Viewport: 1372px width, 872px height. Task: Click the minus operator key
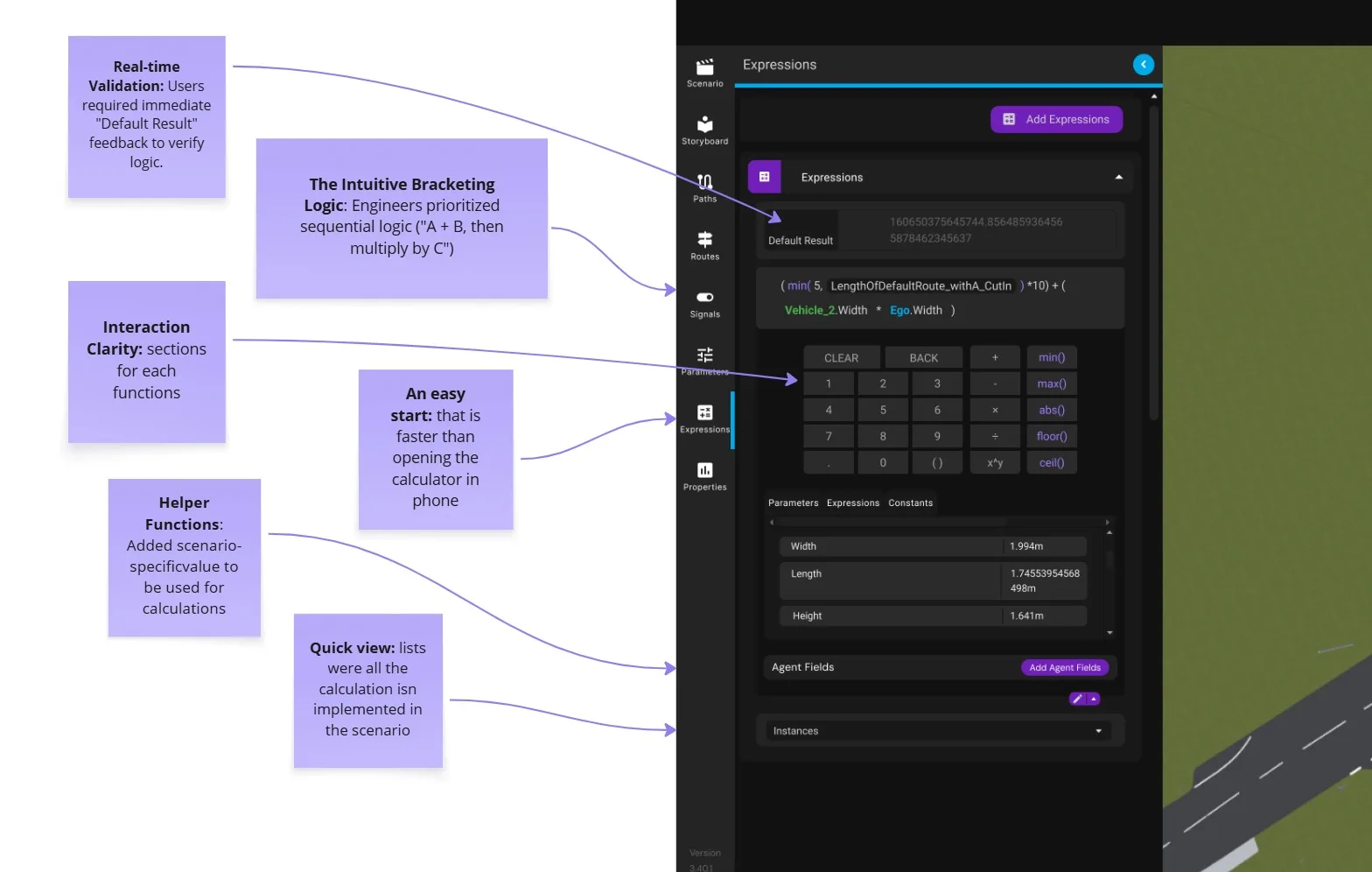click(995, 383)
